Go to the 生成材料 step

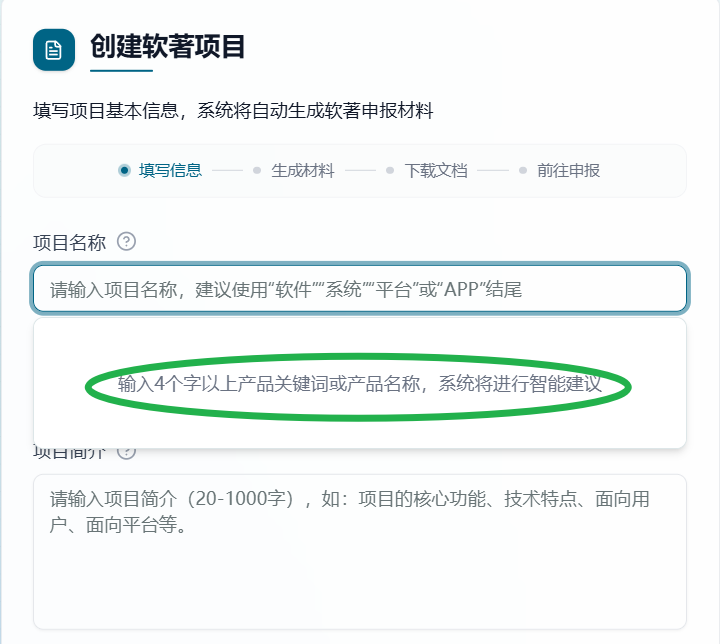tap(294, 170)
